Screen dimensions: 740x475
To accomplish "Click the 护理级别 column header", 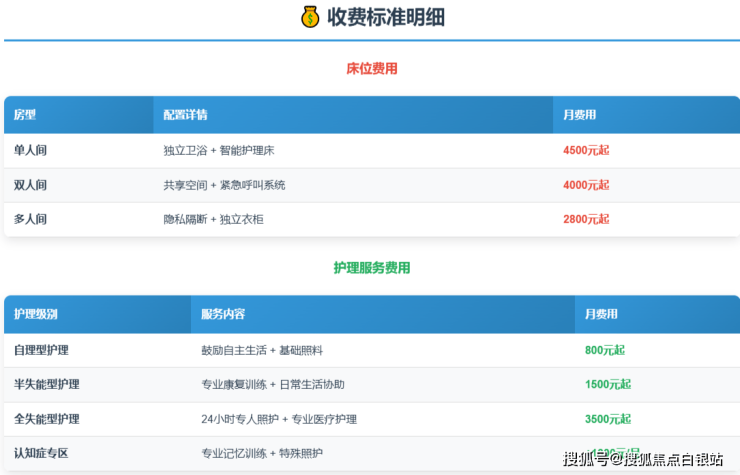I will click(x=36, y=314).
